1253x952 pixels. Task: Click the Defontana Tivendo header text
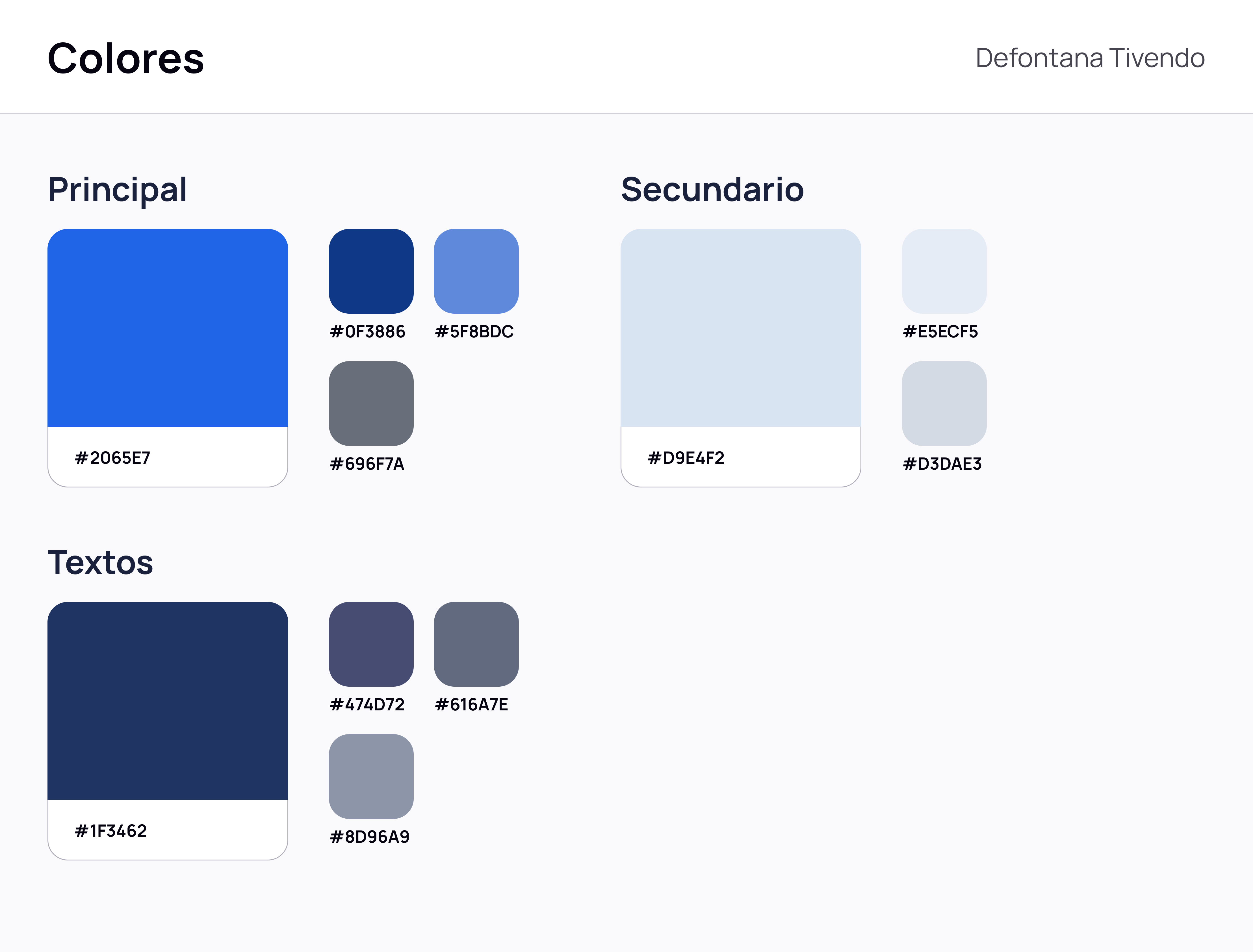tap(1090, 58)
